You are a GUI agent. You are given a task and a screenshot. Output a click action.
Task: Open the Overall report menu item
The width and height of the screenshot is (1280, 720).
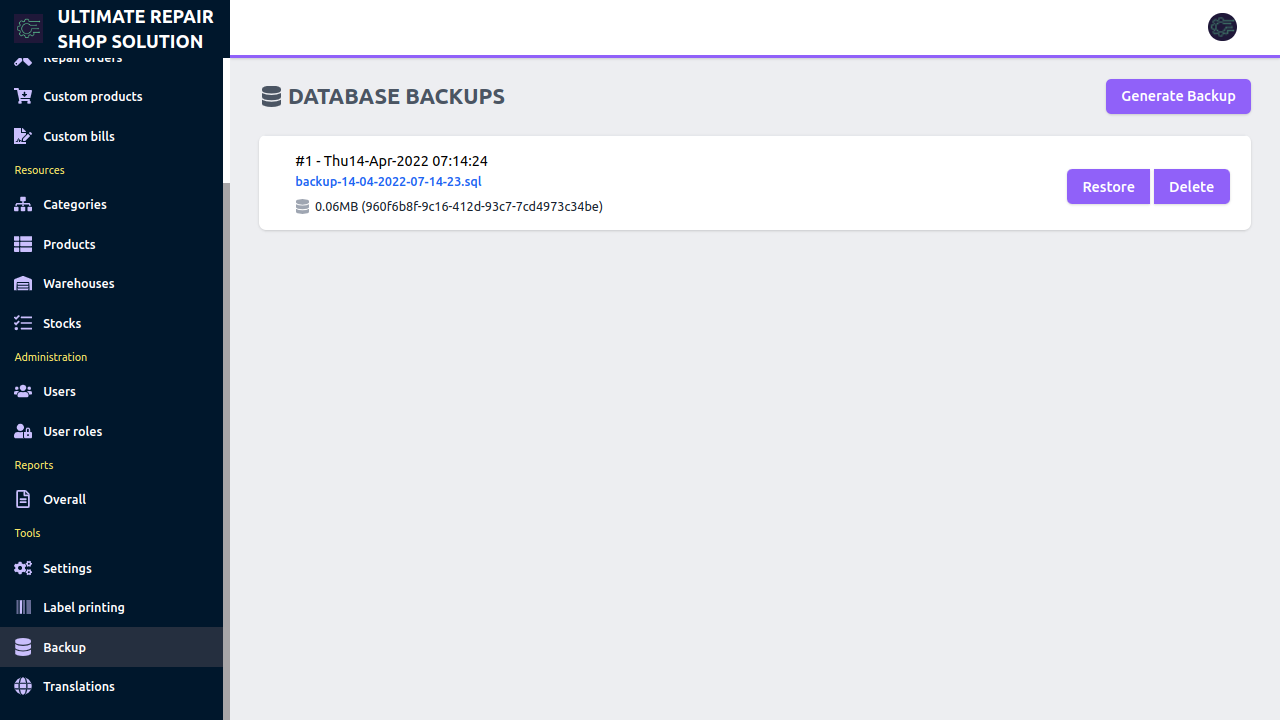click(x=64, y=500)
